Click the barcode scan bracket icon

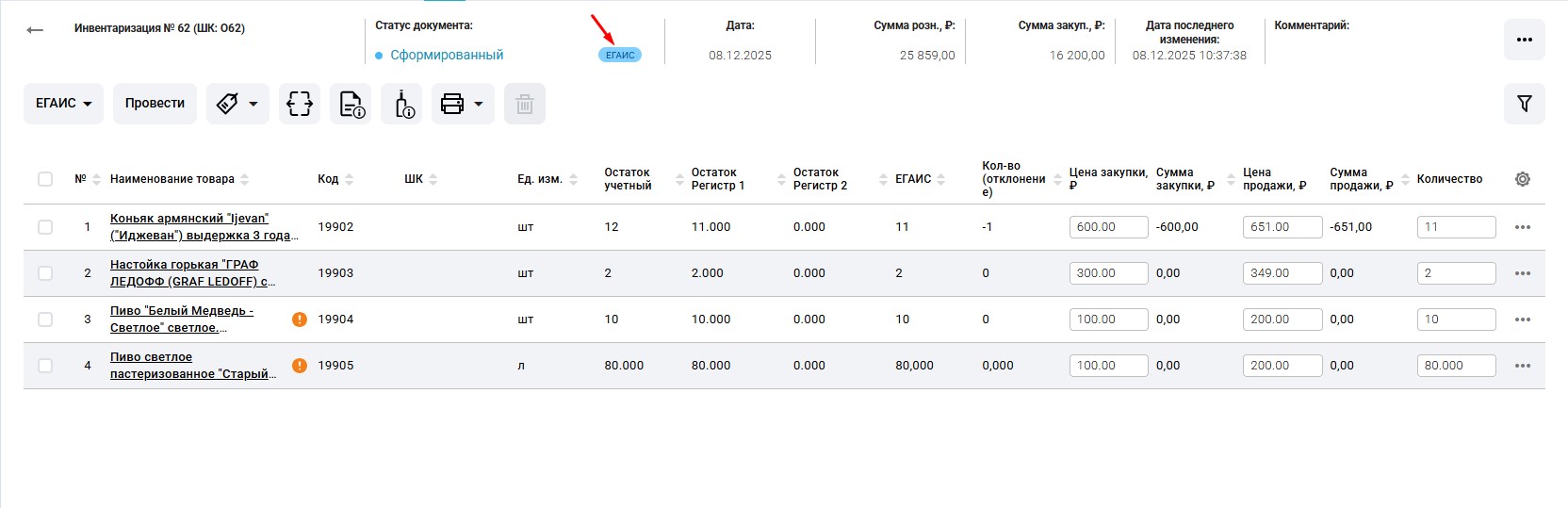[300, 104]
